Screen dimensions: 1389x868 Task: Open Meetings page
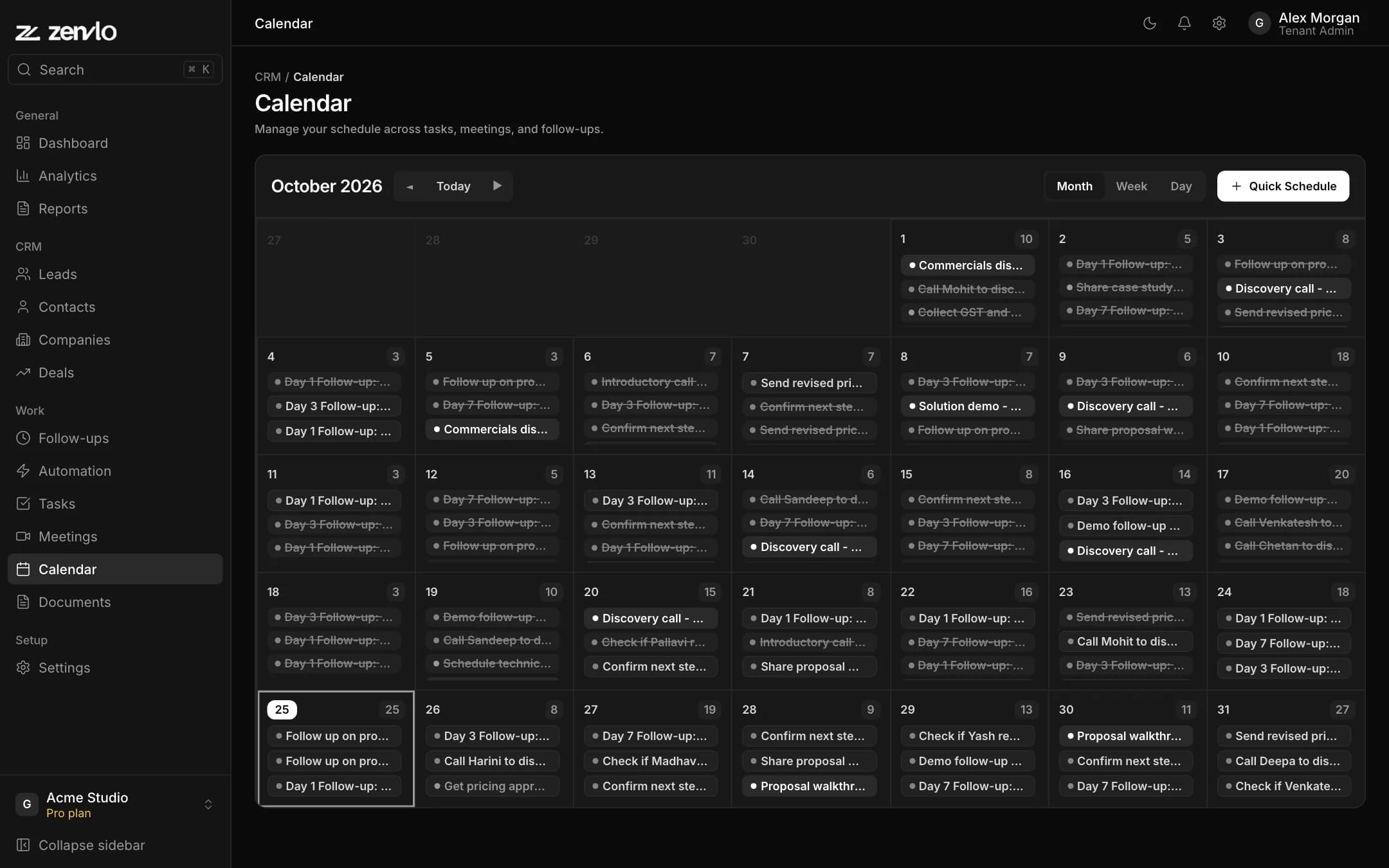[x=115, y=536]
